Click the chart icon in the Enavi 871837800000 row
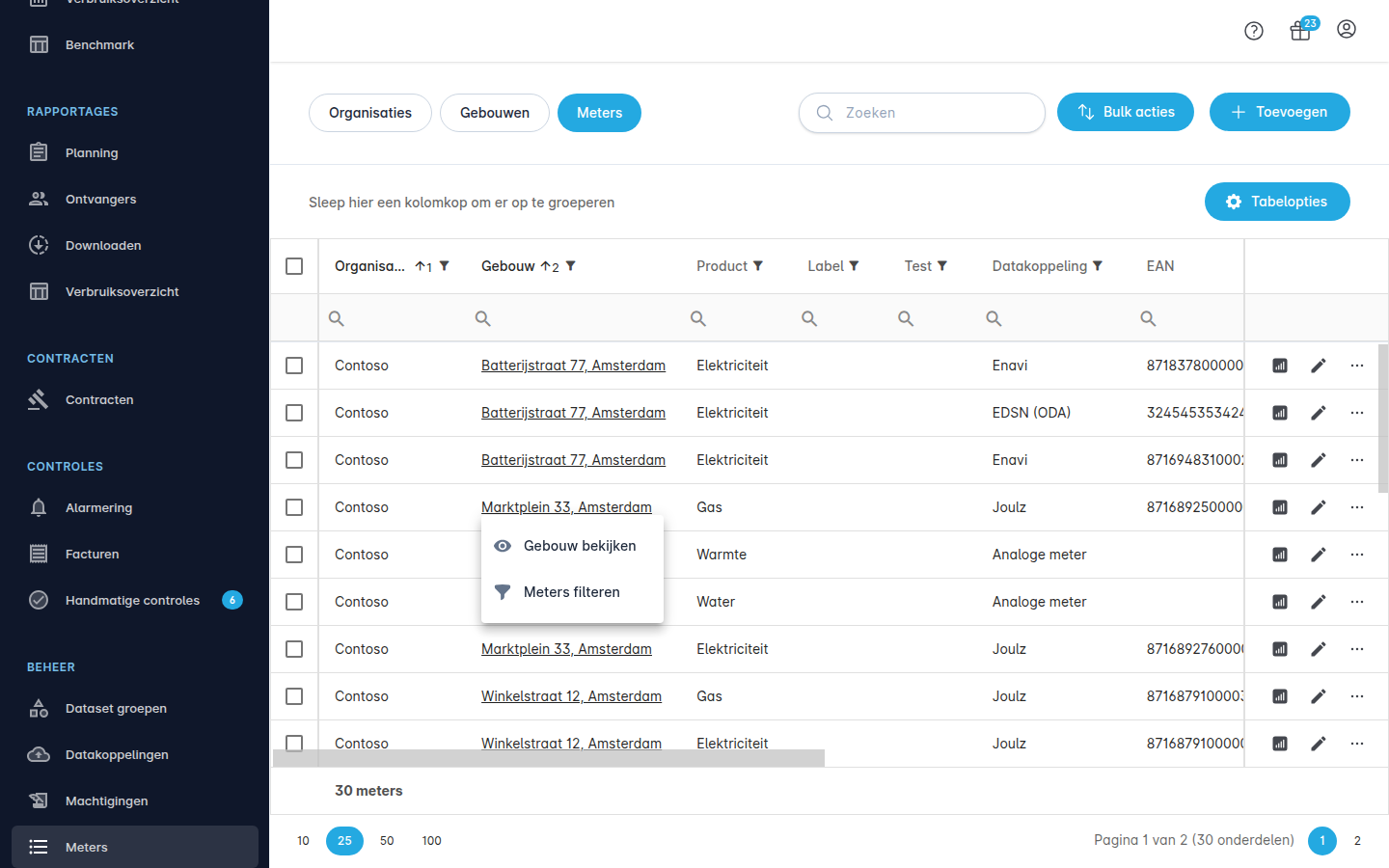The width and height of the screenshot is (1389, 868). pyautogui.click(x=1280, y=366)
